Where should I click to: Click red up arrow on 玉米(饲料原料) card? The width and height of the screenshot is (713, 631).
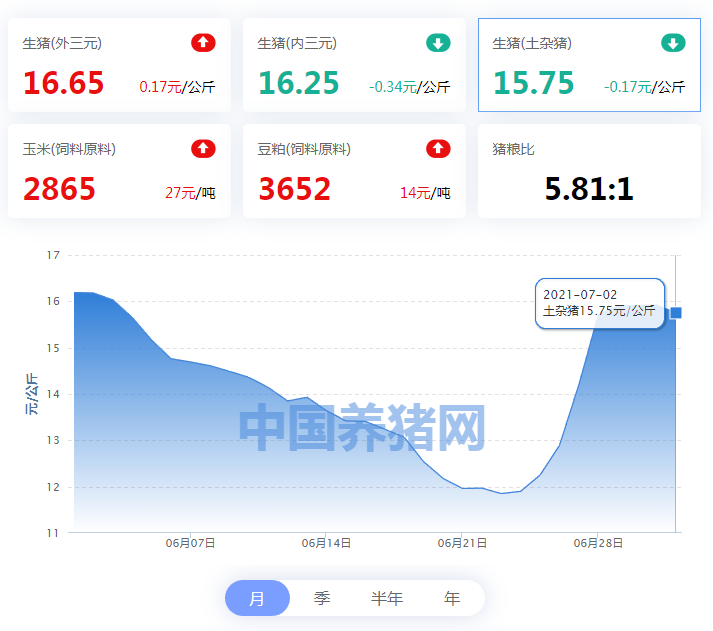tap(203, 149)
